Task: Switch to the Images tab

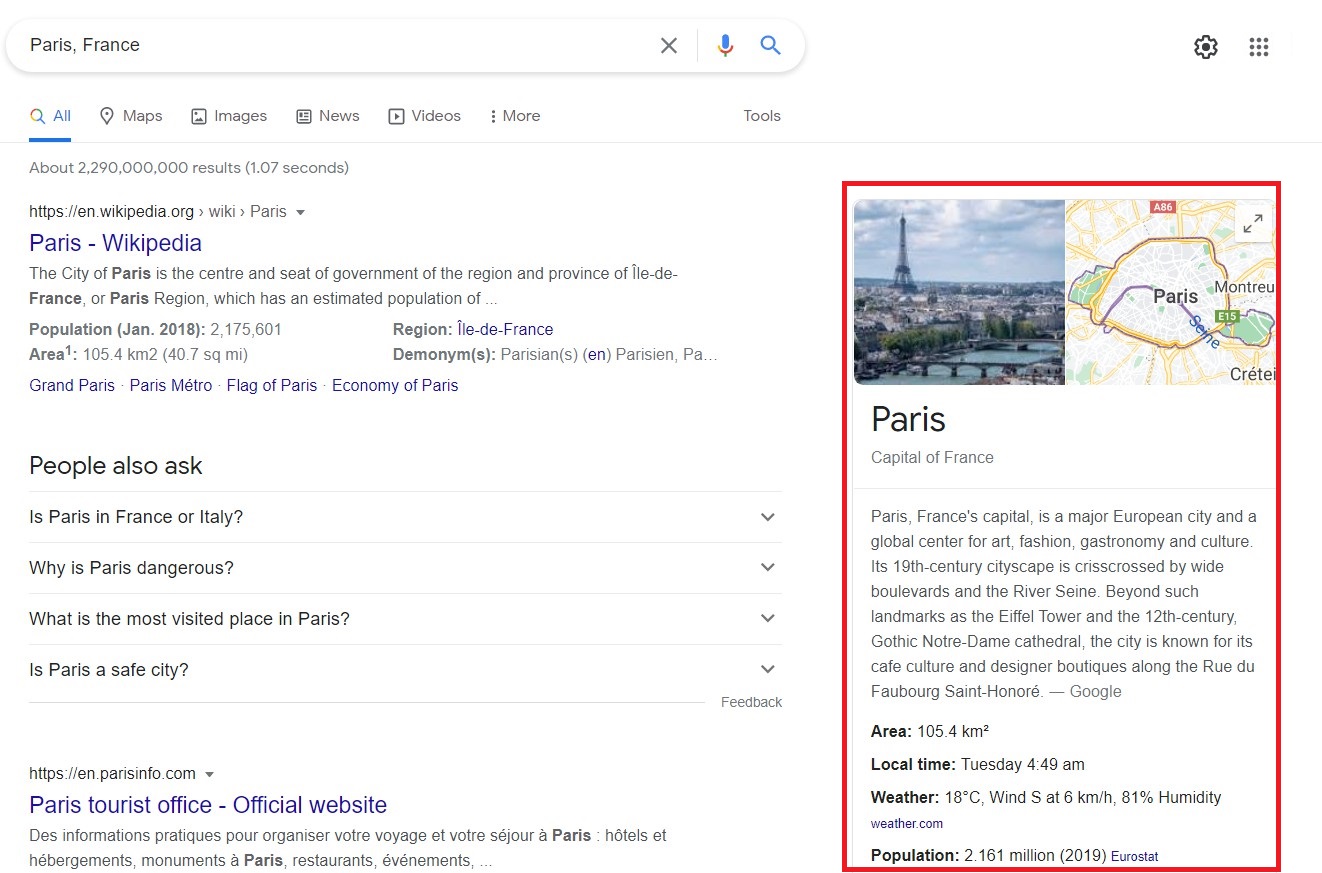Action: 229,116
